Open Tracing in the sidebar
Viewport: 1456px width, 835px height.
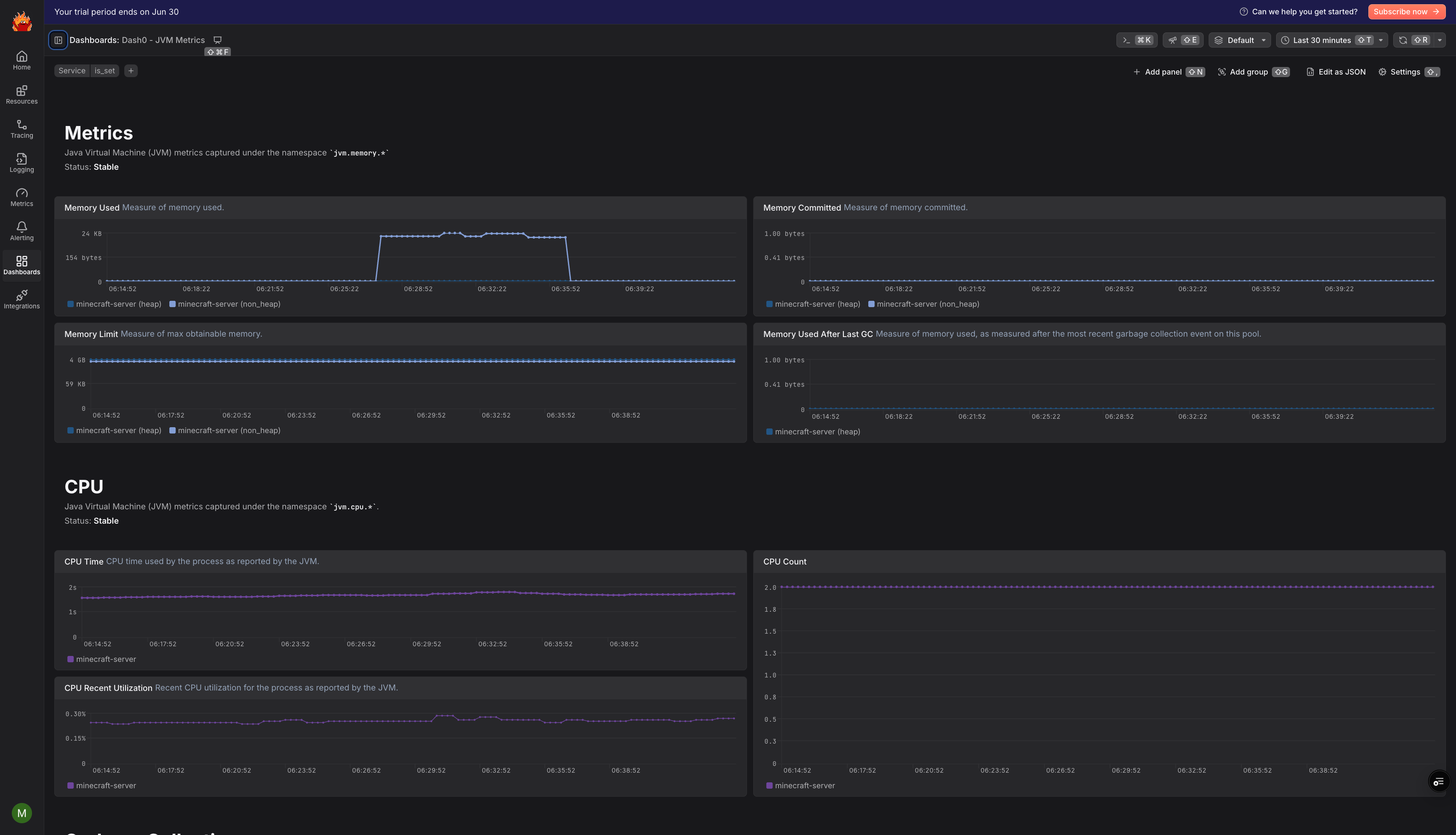[x=22, y=129]
